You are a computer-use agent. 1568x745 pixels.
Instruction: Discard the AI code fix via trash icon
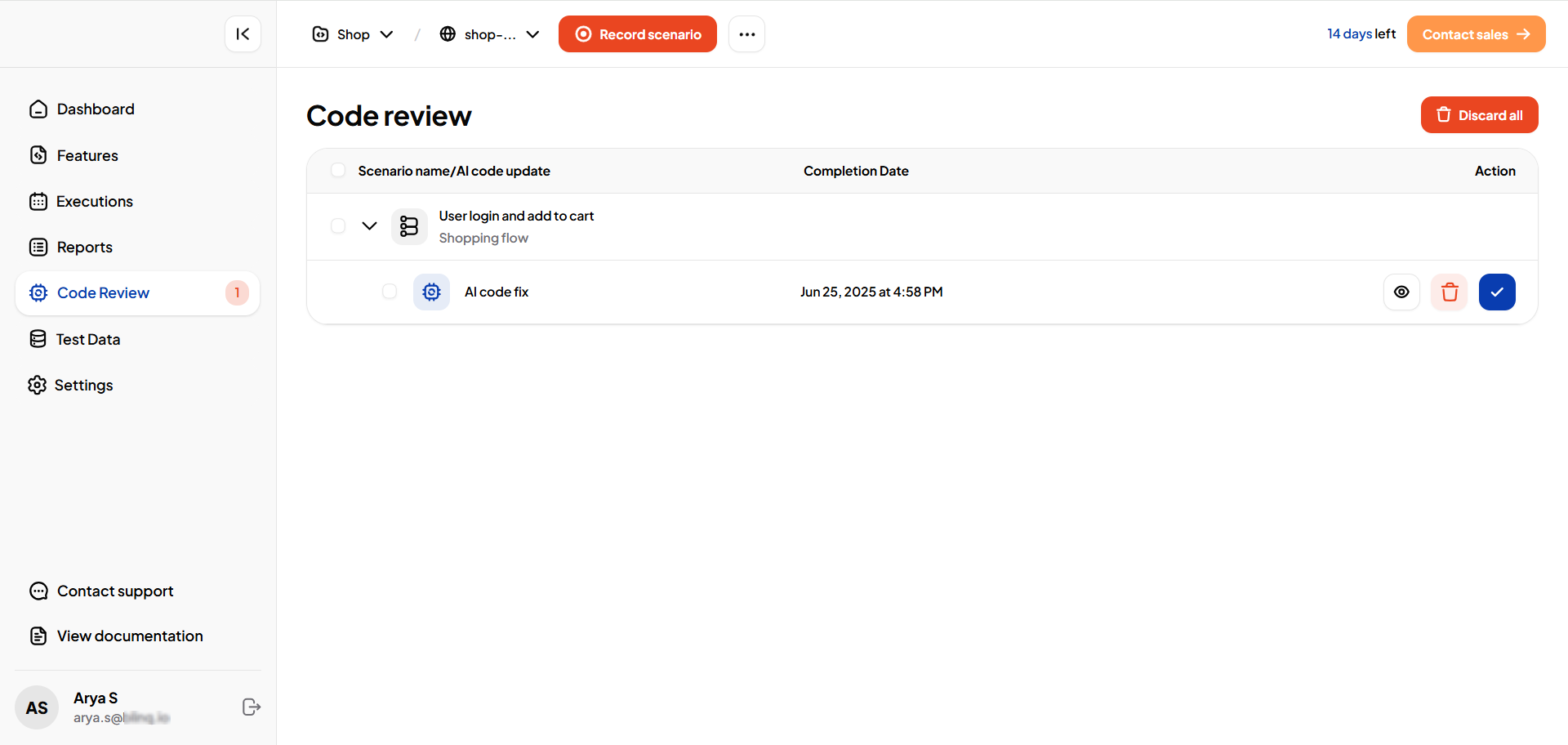click(1450, 292)
